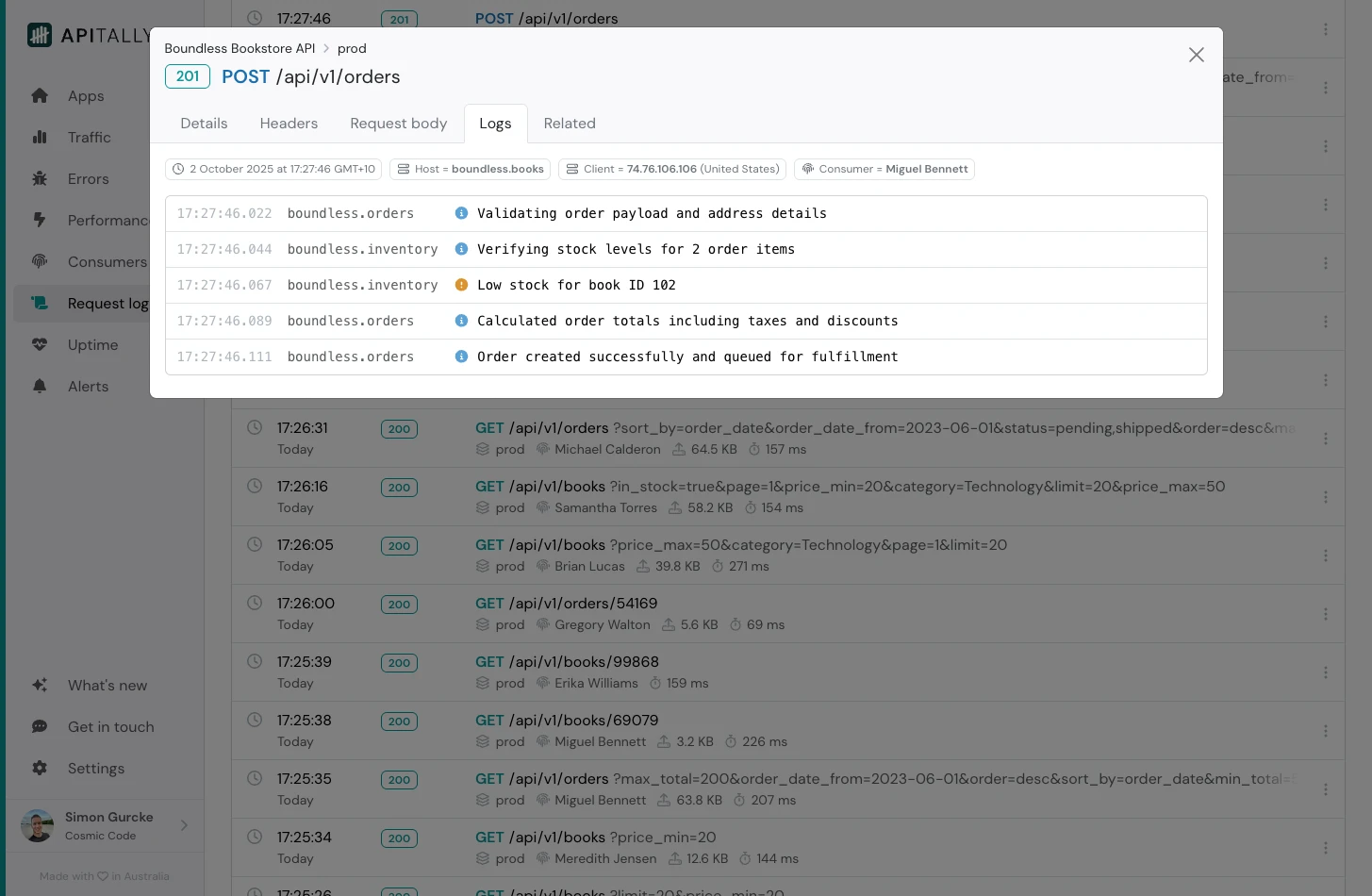Click Boundless Bookstore API breadcrumb

(240, 48)
